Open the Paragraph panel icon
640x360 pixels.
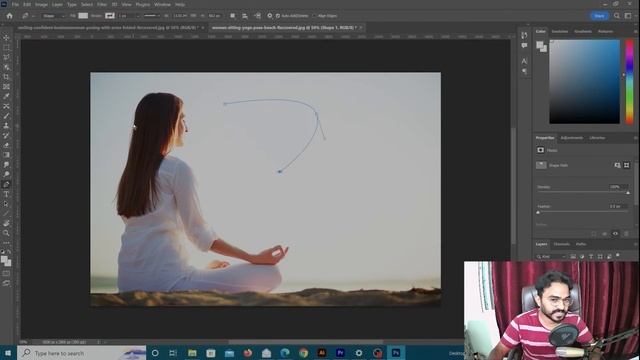point(524,71)
